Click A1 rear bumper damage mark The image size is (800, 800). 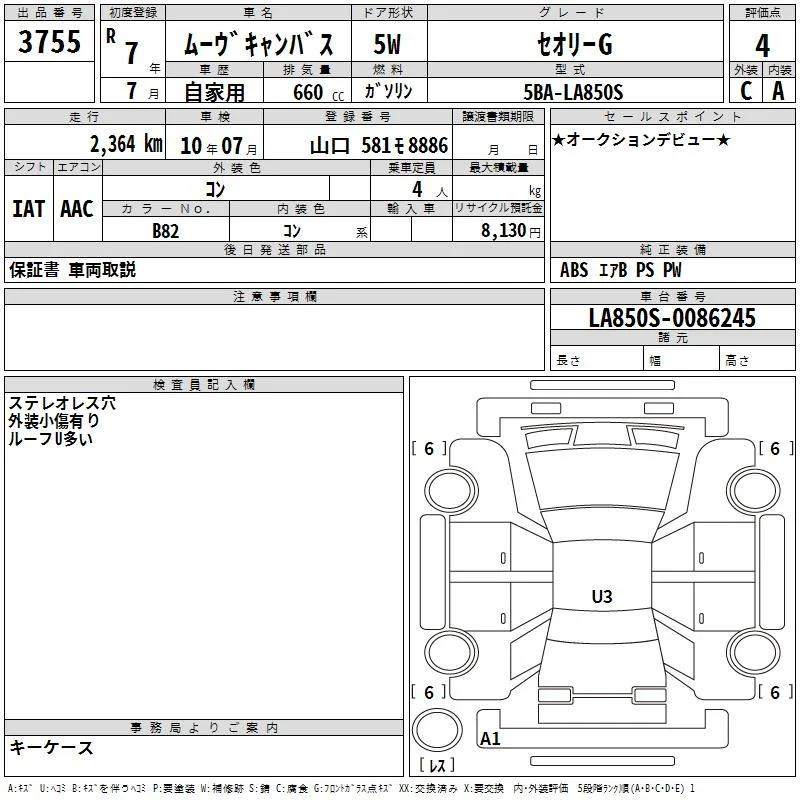tap(490, 739)
